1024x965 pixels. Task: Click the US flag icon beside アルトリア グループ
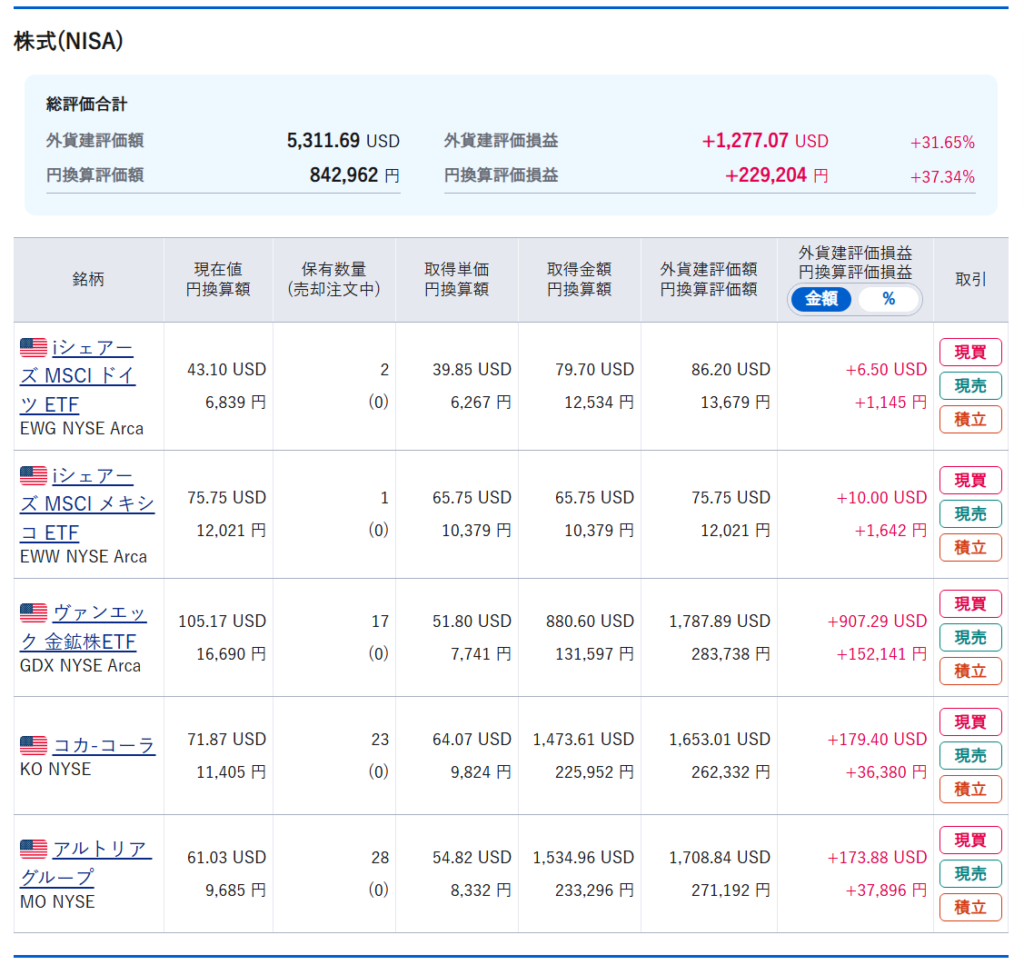coord(33,849)
